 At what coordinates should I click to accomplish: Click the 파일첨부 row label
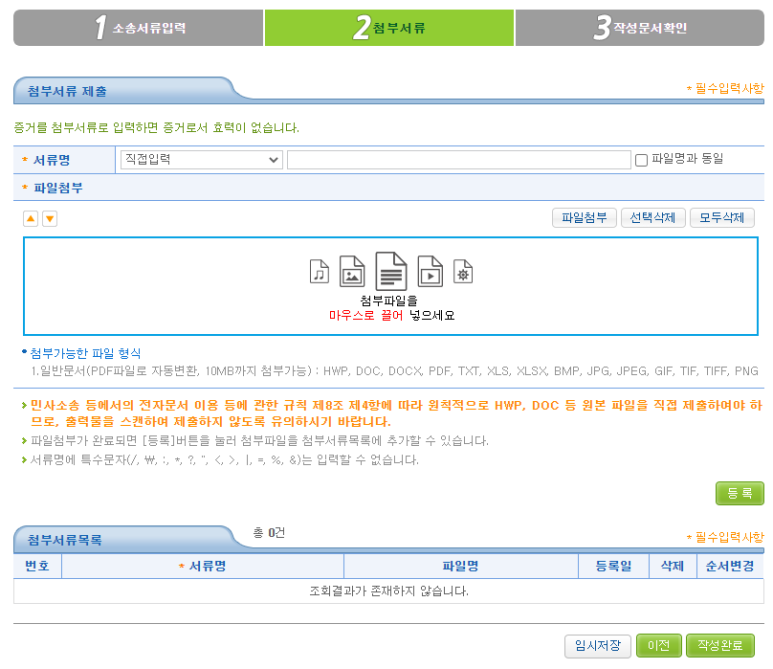click(58, 188)
